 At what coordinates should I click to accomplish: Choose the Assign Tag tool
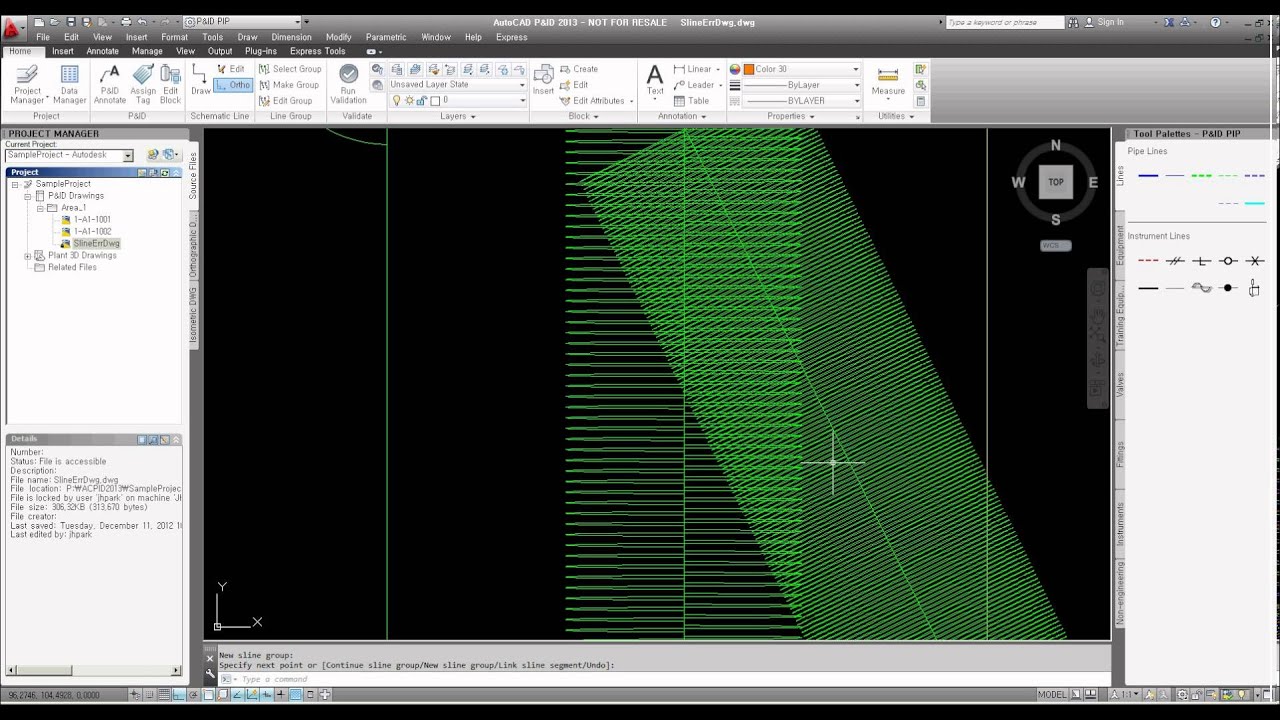point(143,84)
